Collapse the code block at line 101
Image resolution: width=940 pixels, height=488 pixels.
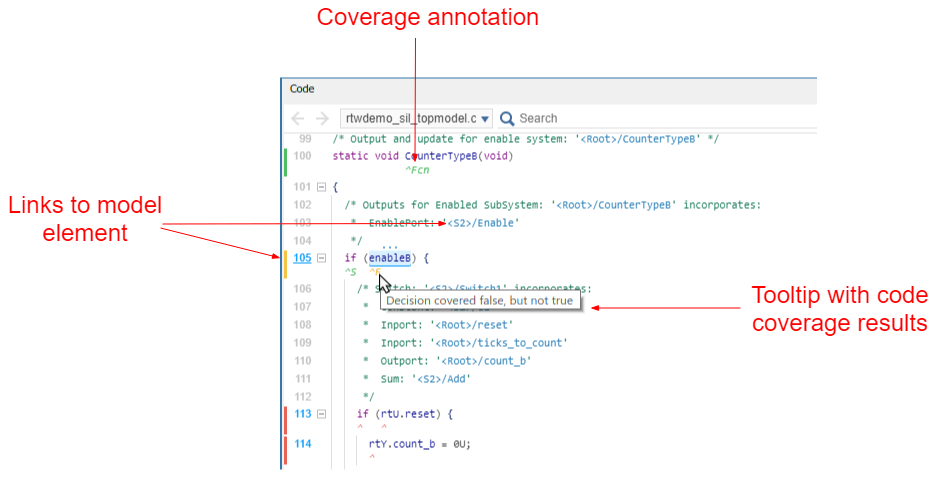(x=321, y=187)
